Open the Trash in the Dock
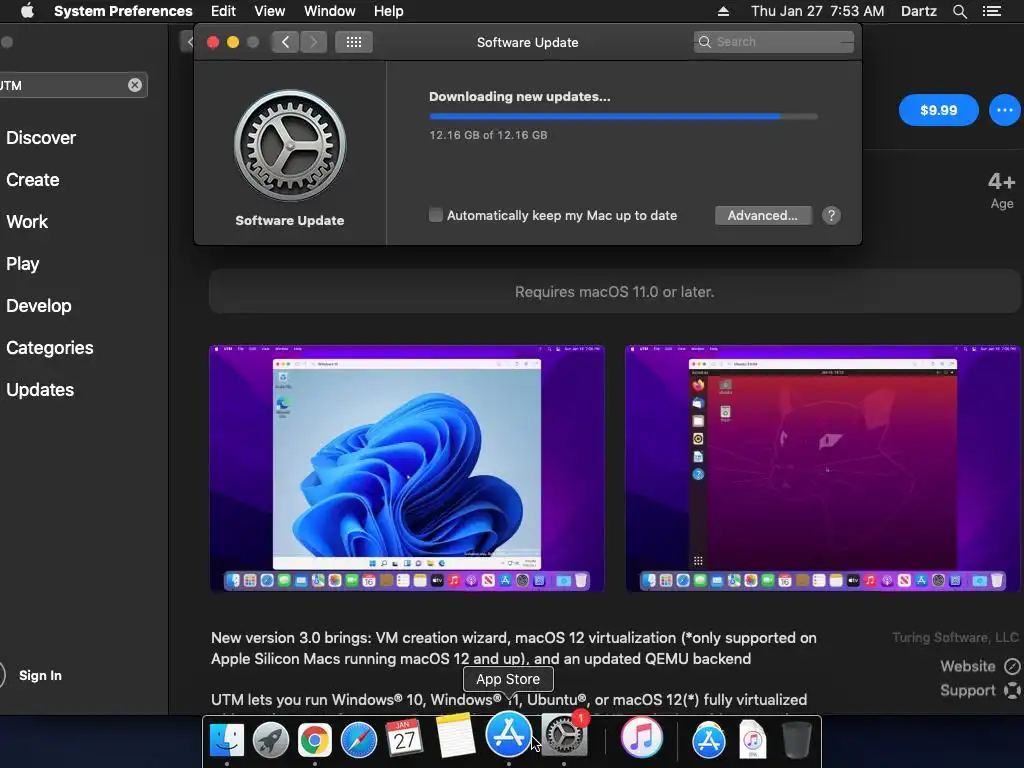This screenshot has height=768, width=1024. point(797,740)
